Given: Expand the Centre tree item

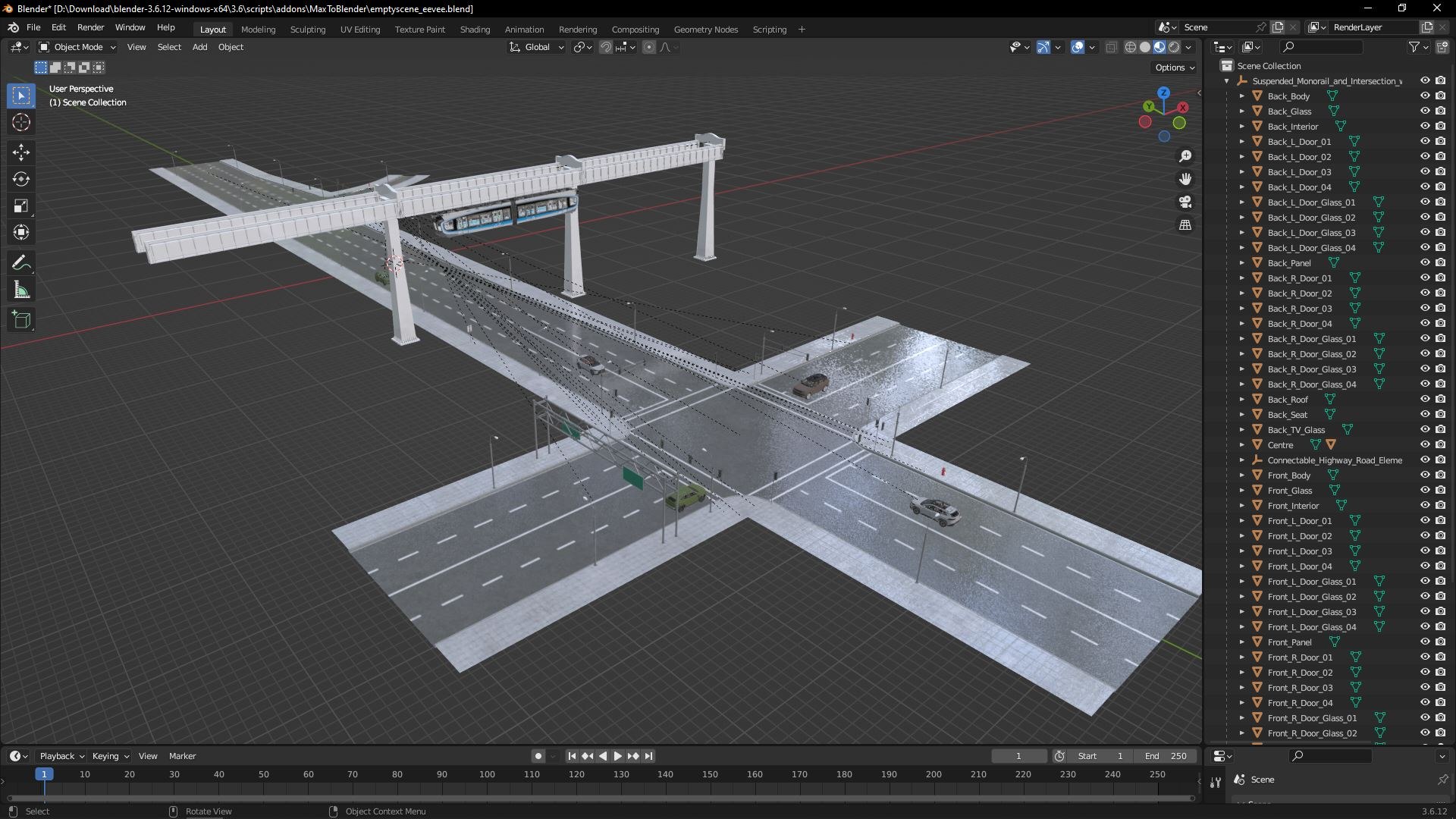Looking at the screenshot, I should coord(1242,445).
